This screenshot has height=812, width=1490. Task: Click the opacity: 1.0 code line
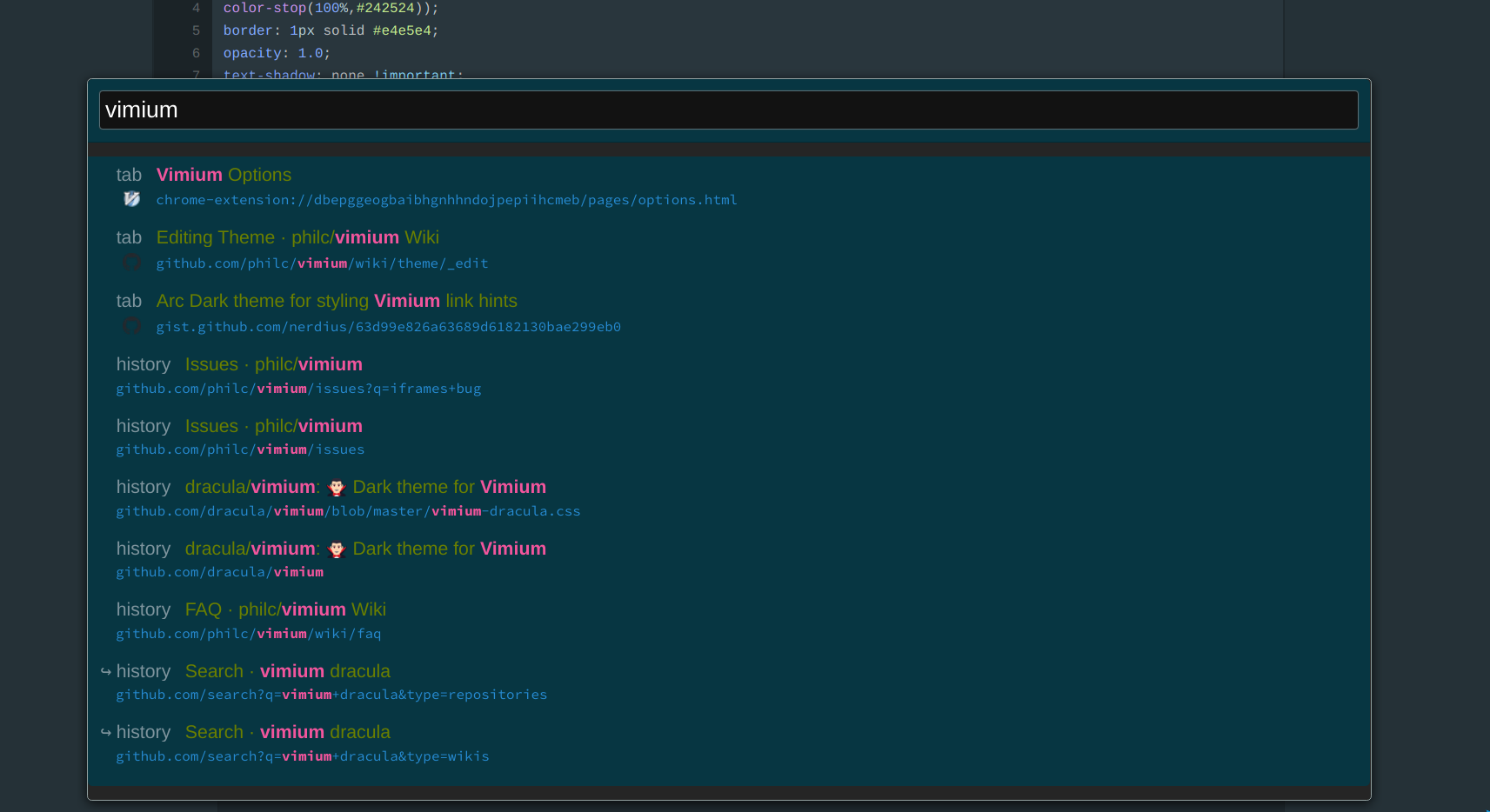click(277, 53)
